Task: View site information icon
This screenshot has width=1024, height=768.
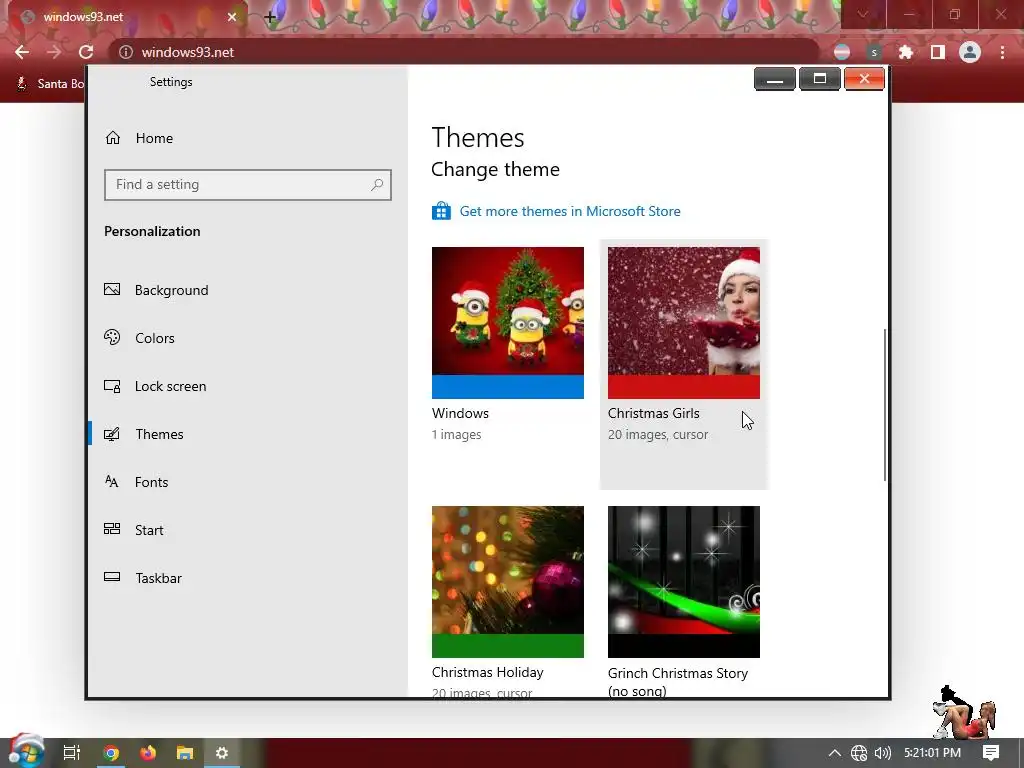Action: pos(125,52)
